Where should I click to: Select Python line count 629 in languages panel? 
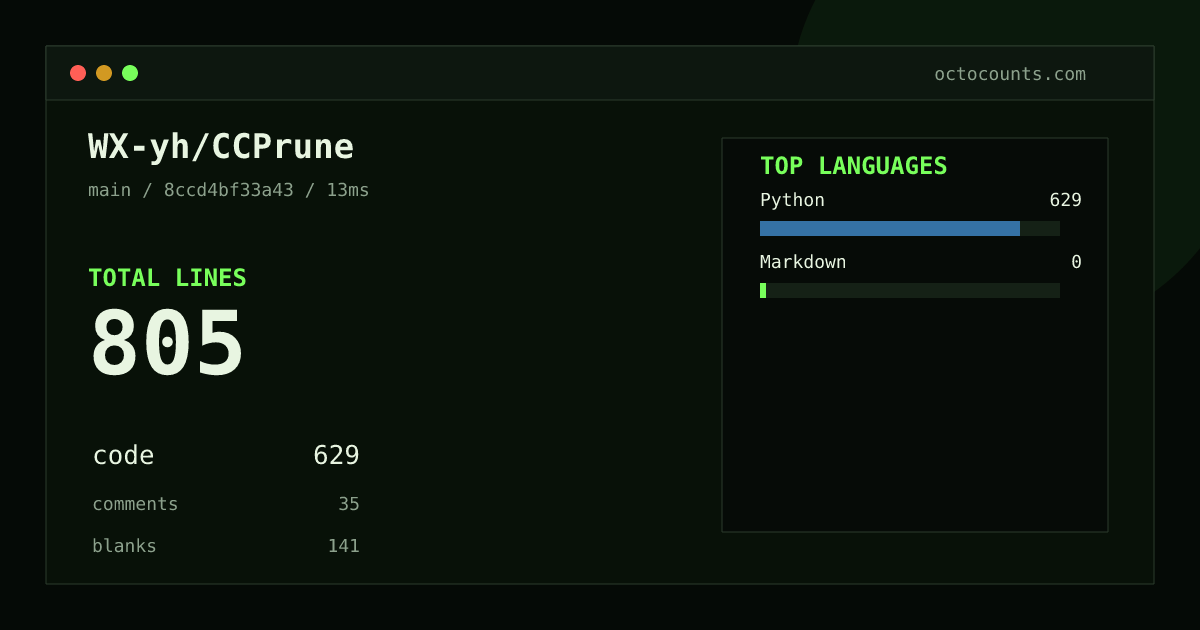[1065, 200]
